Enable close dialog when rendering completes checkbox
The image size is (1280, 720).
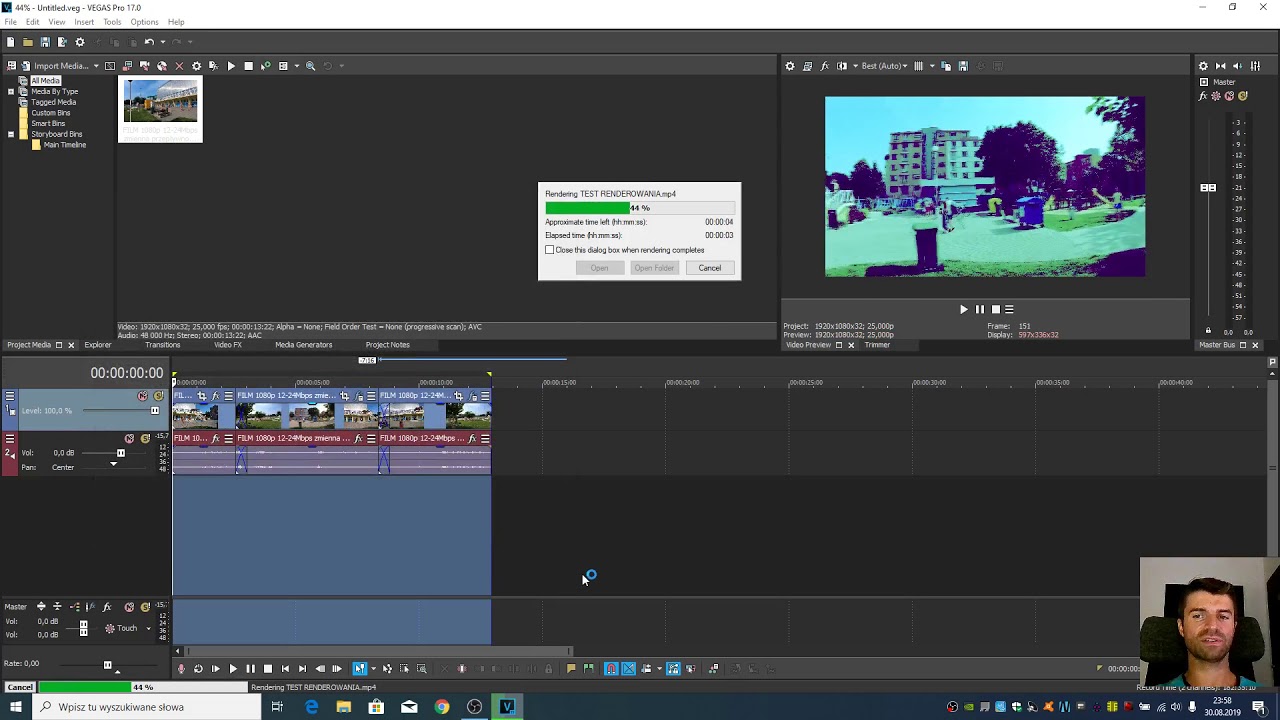(x=550, y=250)
